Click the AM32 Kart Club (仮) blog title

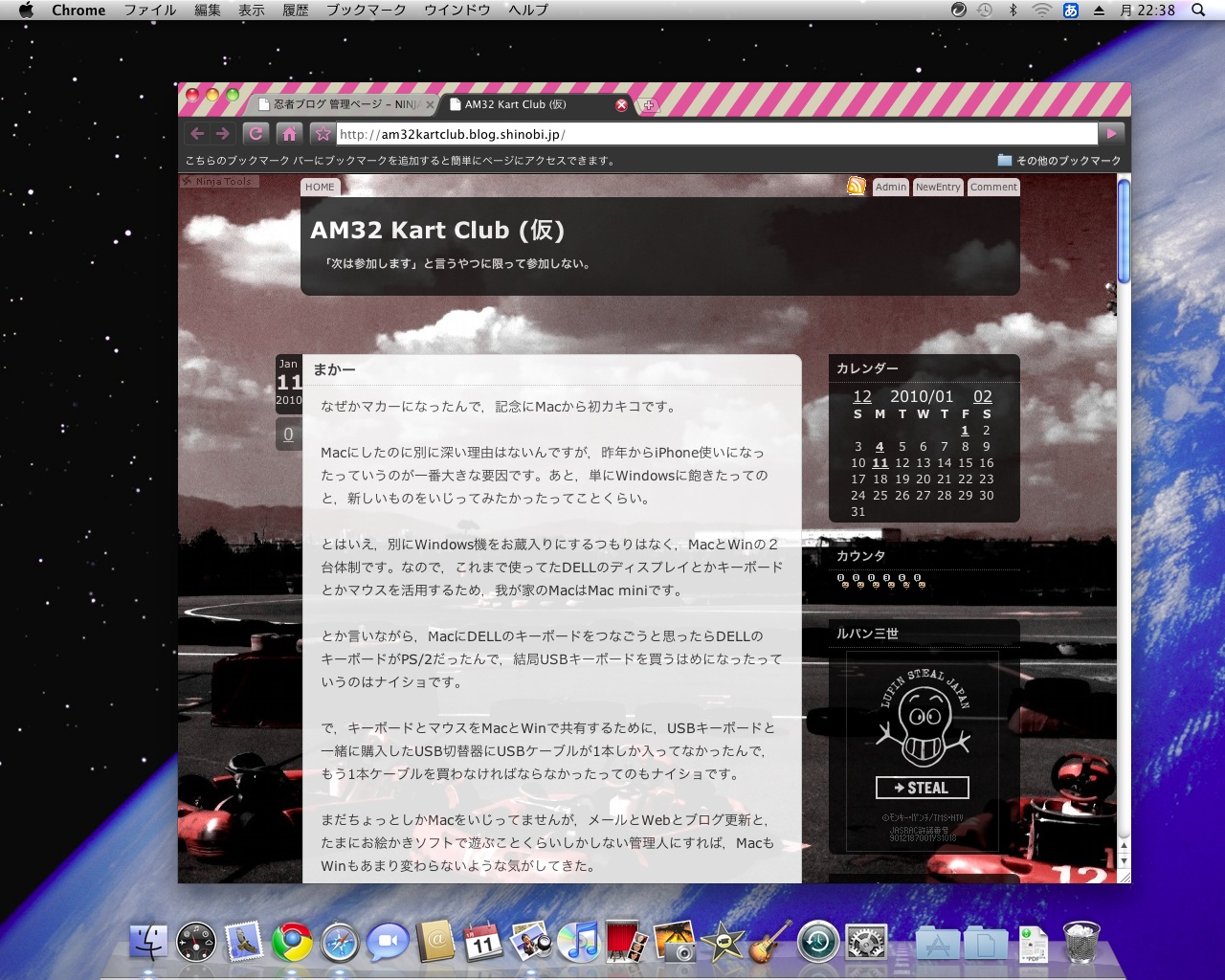(437, 231)
